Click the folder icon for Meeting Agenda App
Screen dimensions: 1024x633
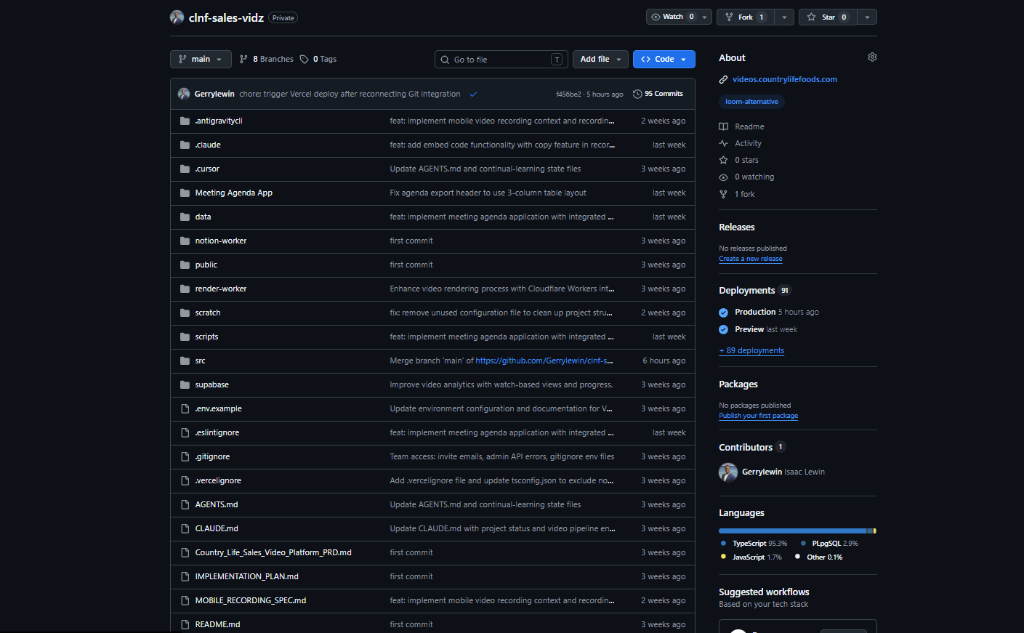point(185,193)
